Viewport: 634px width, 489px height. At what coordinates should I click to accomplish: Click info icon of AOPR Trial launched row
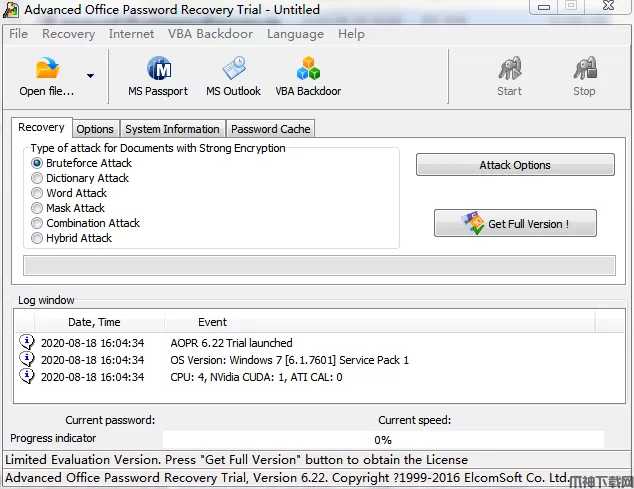[x=27, y=342]
